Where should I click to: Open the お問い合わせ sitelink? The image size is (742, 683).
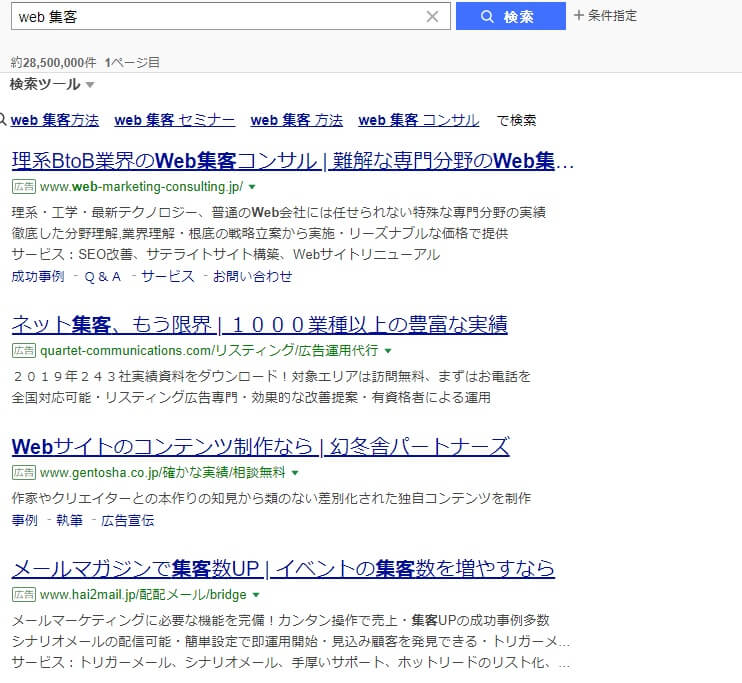pyautogui.click(x=252, y=276)
